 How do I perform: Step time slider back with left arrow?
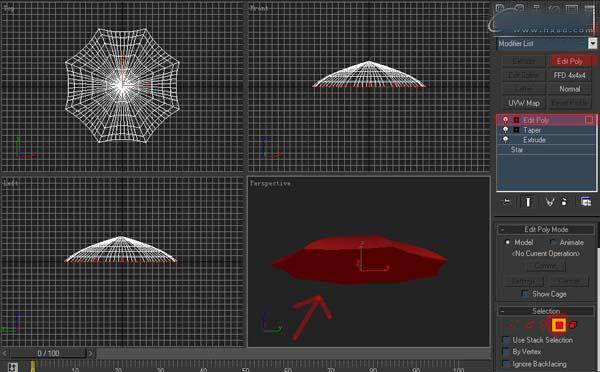[5, 353]
